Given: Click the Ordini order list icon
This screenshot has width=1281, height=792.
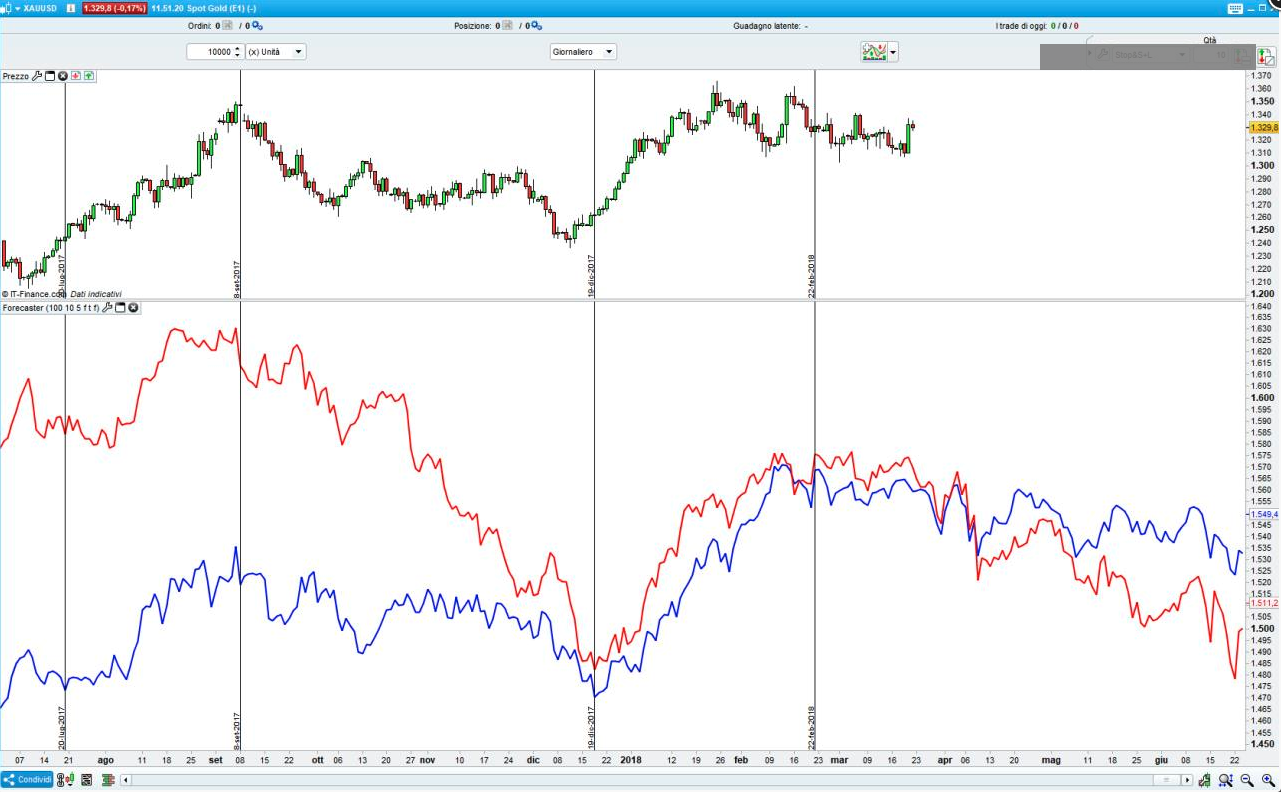Looking at the screenshot, I should click(227, 26).
